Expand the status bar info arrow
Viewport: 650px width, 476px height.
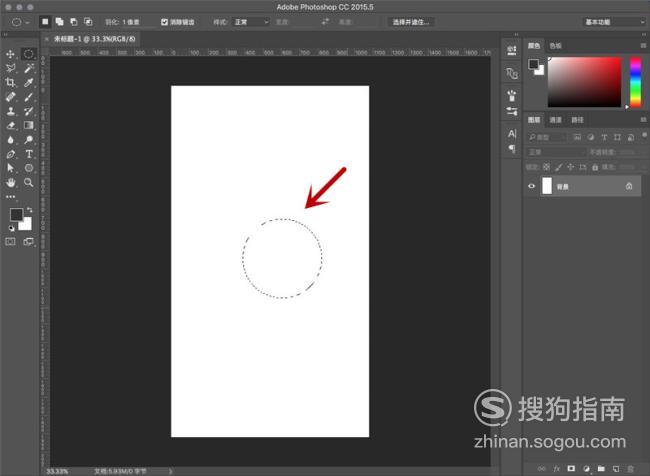point(170,471)
